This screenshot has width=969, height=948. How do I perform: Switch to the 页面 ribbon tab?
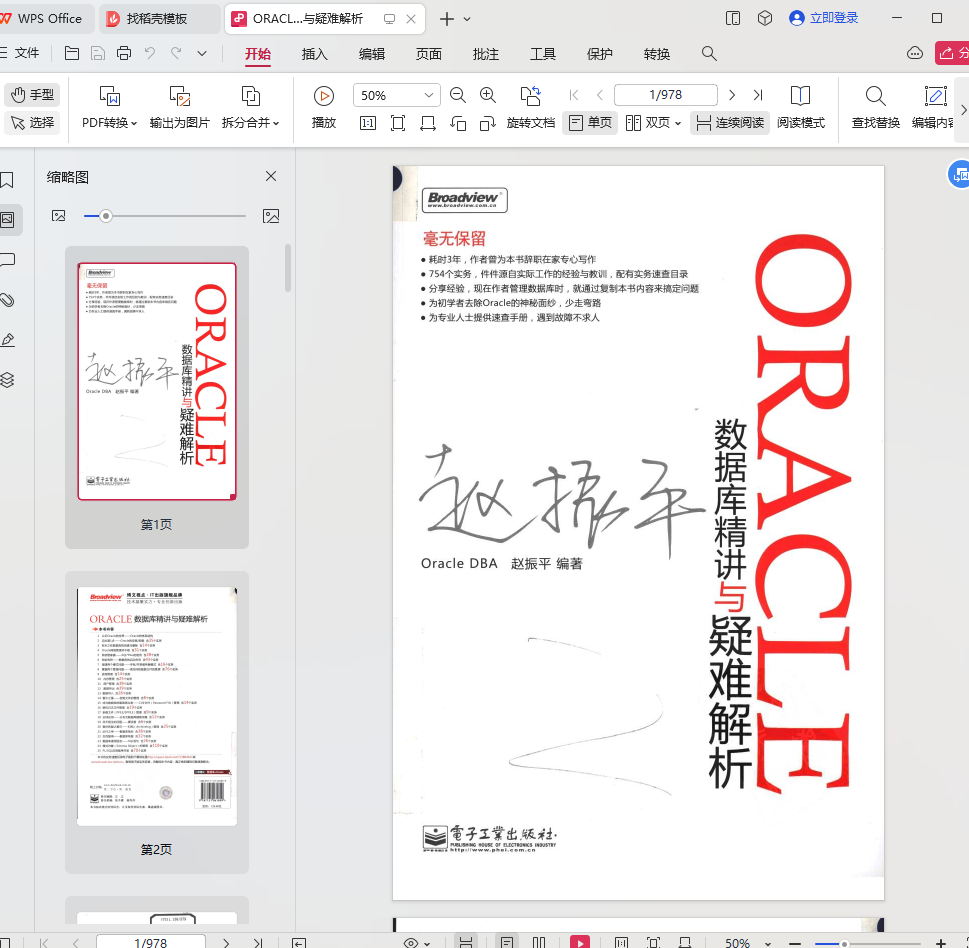(428, 54)
